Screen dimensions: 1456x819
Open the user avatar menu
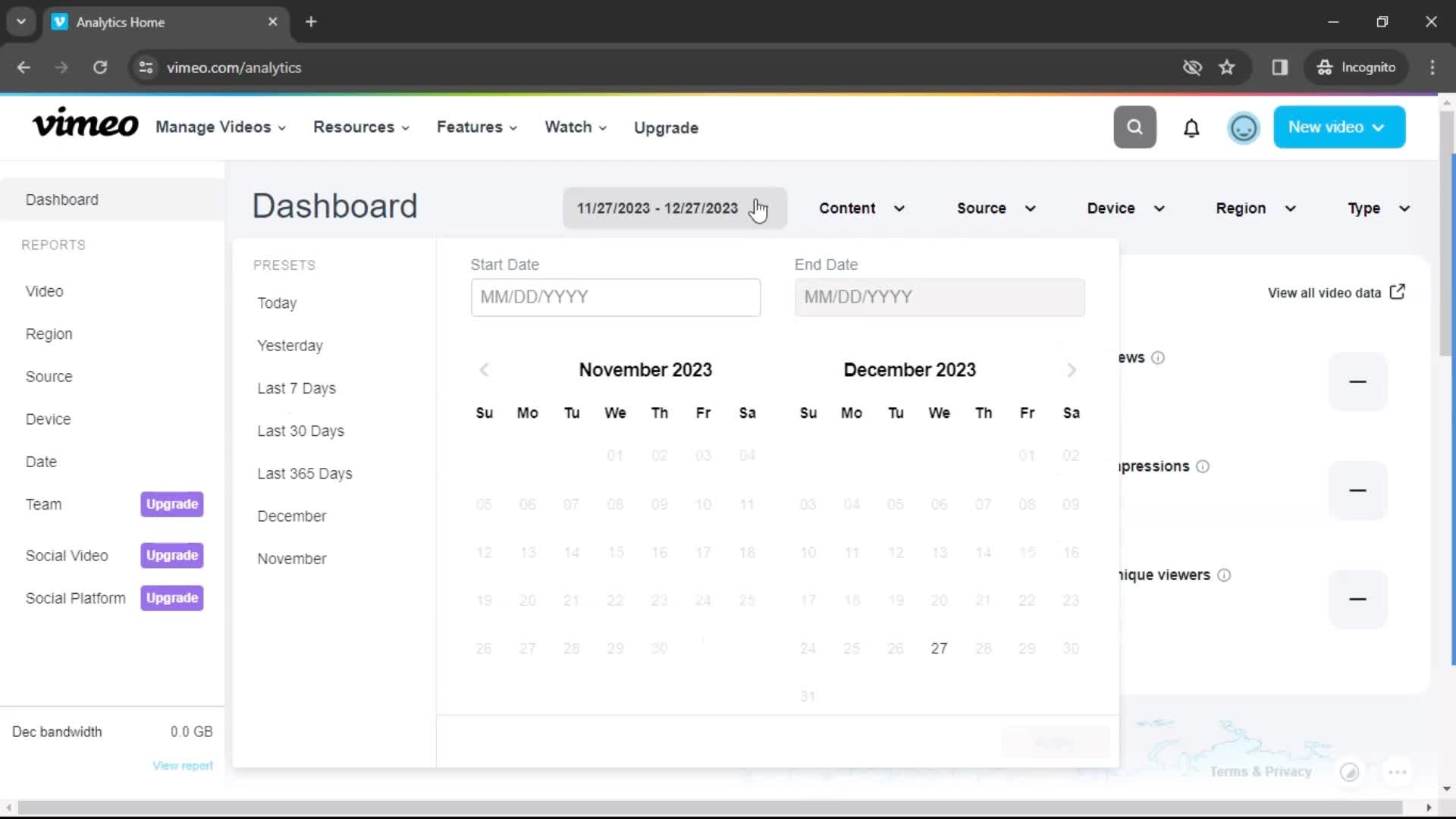coord(1244,128)
